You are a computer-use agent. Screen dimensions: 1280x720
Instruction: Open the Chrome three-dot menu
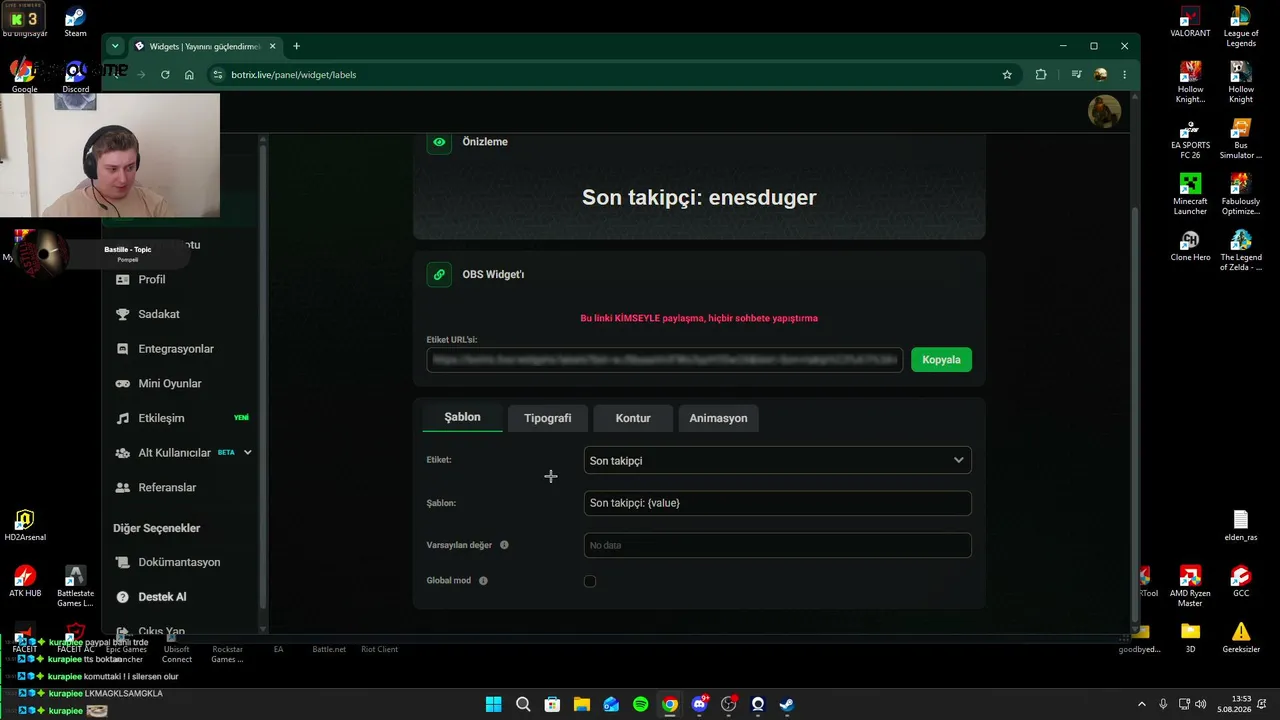[x=1124, y=74]
